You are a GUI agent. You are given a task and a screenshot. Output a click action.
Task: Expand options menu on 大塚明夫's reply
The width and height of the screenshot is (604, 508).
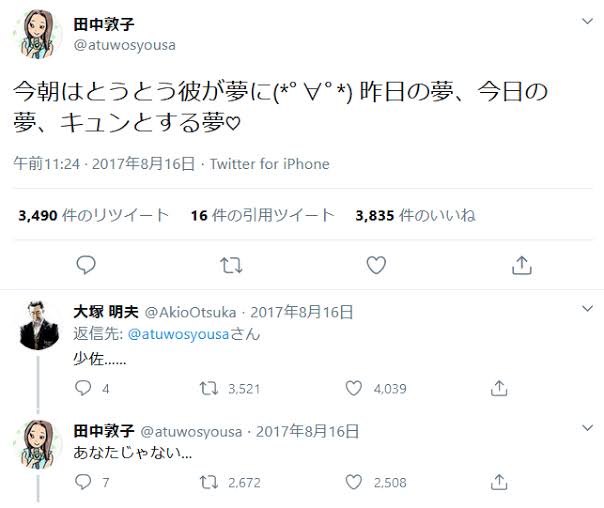point(584,310)
